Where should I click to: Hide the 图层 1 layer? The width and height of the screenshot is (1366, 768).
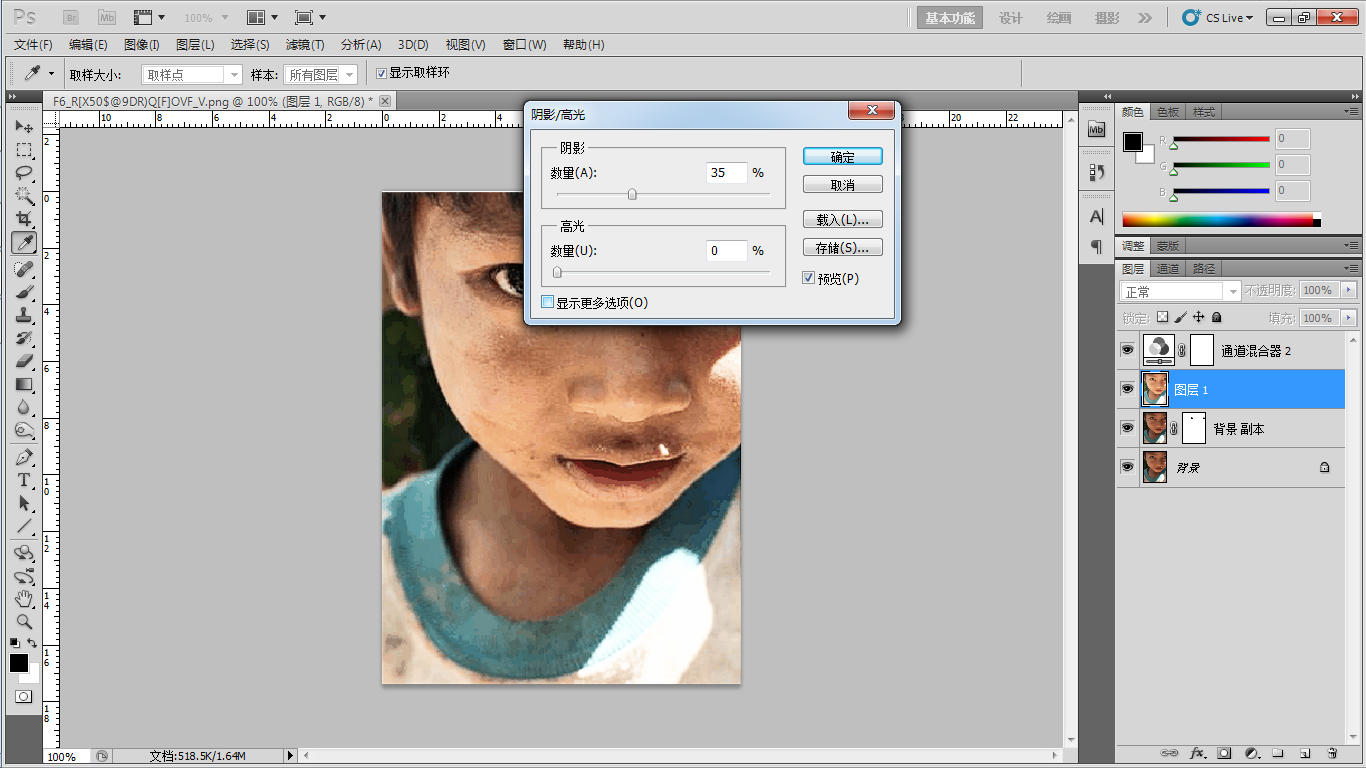[x=1128, y=388]
